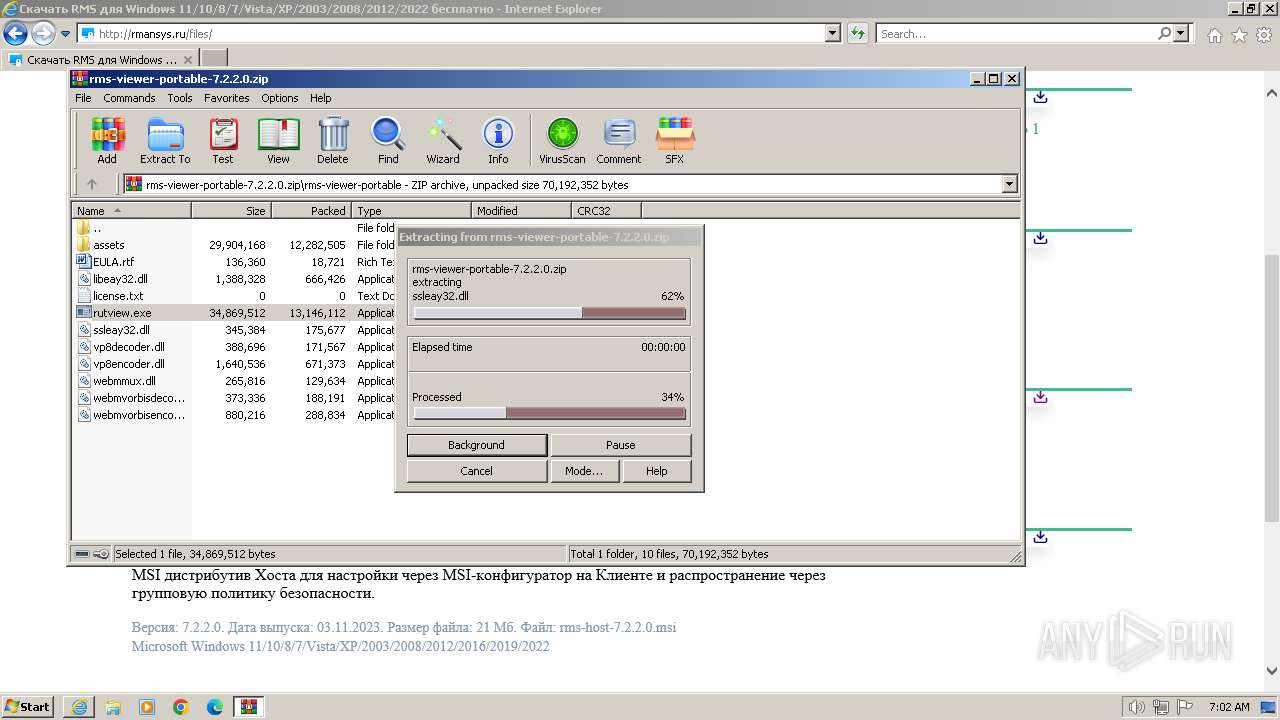
Task: Open the File menu
Action: (x=83, y=98)
